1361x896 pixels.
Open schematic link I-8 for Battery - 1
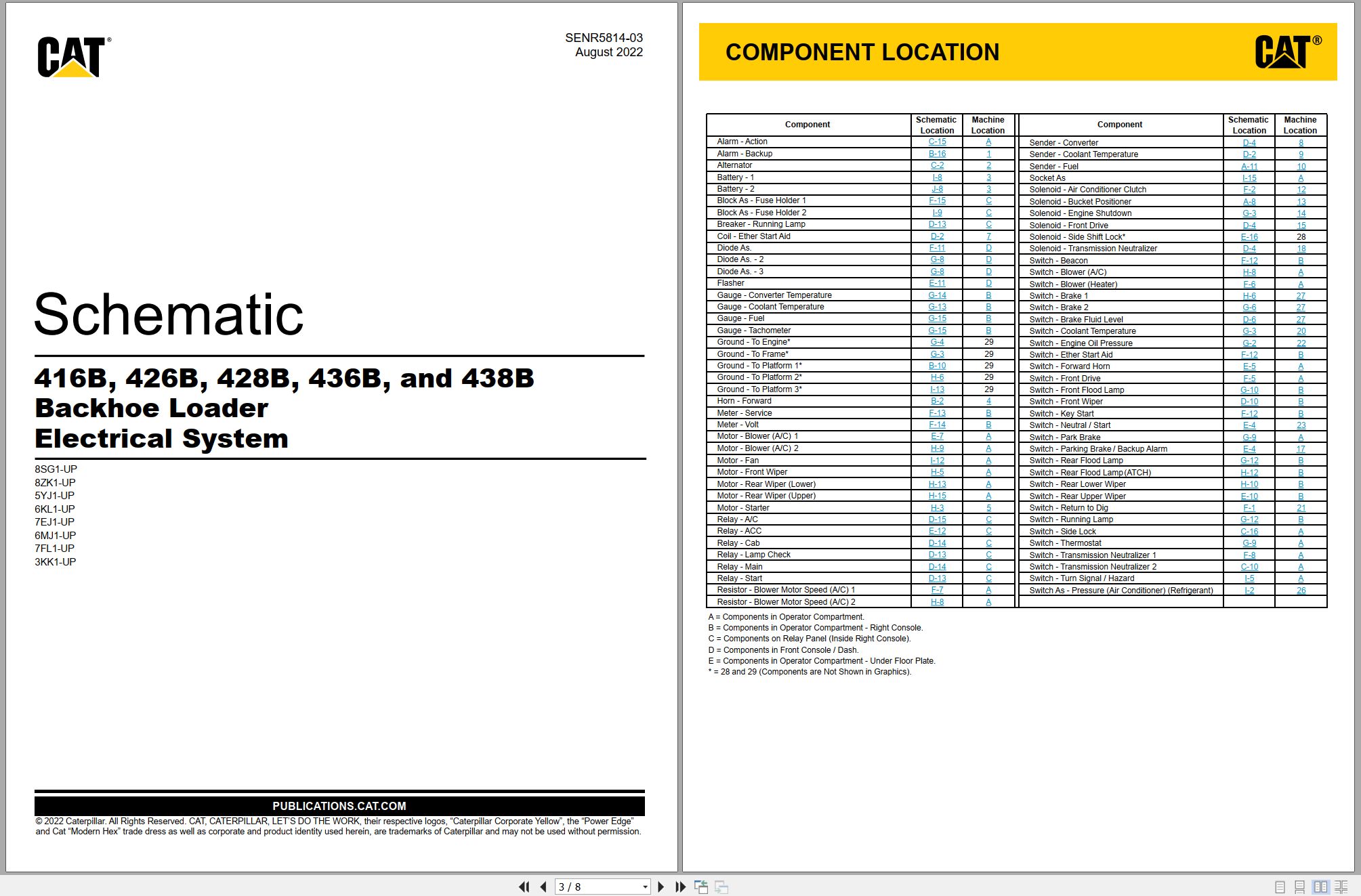pyautogui.click(x=937, y=177)
